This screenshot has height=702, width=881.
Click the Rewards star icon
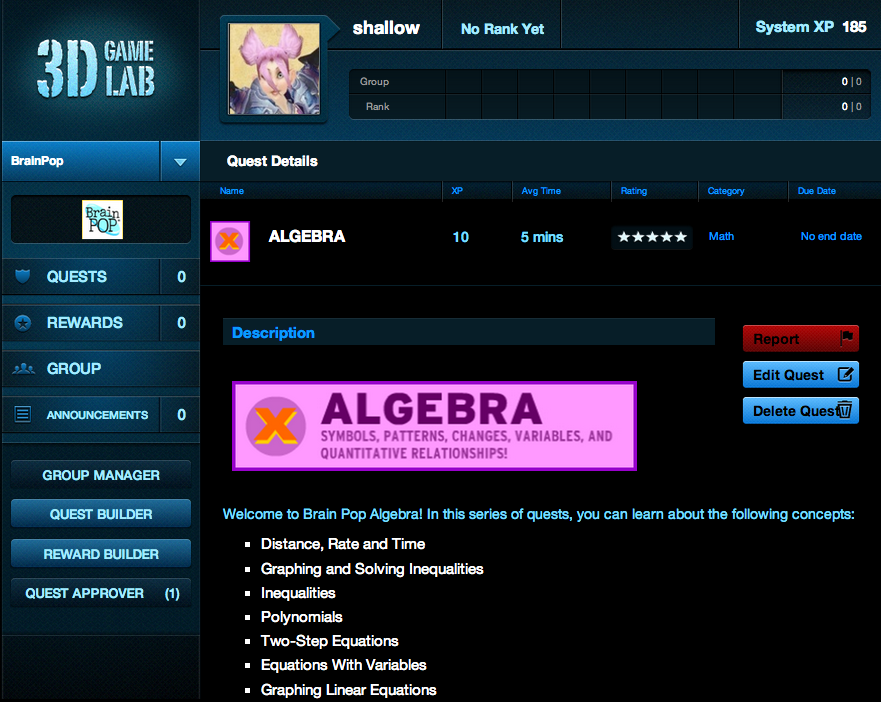tap(22, 323)
